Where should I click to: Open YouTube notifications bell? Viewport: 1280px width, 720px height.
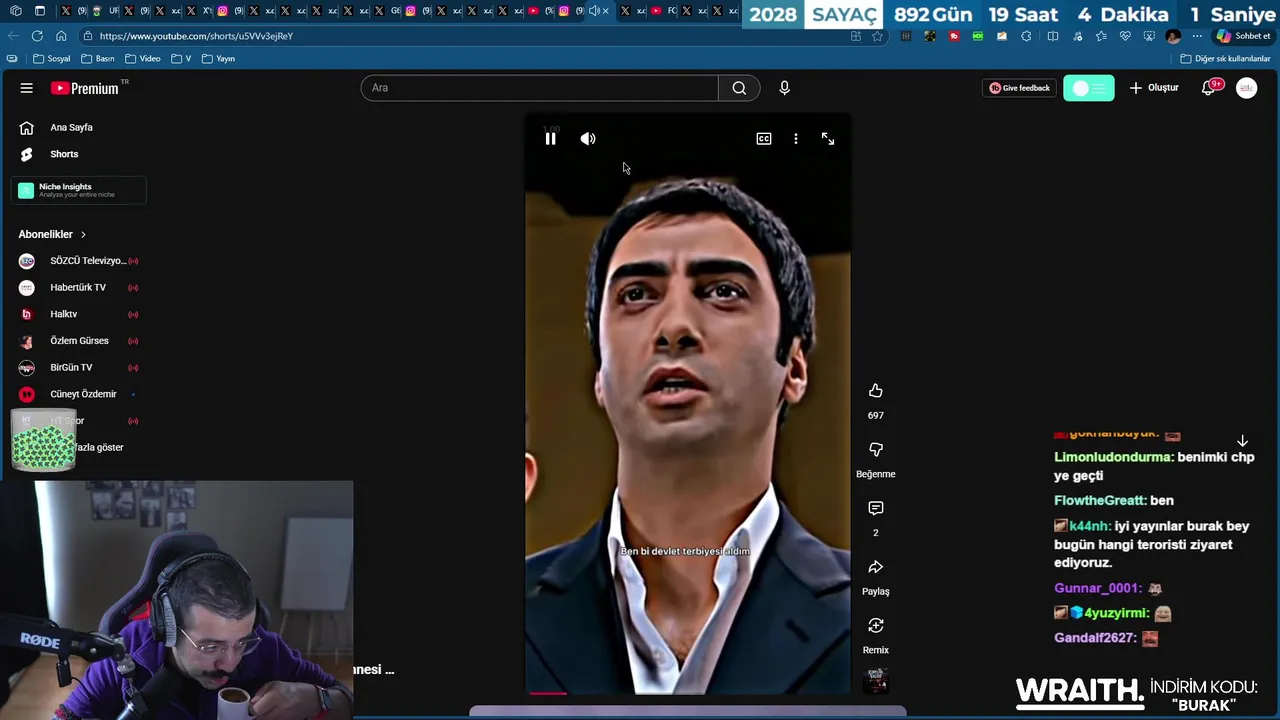(x=1209, y=88)
